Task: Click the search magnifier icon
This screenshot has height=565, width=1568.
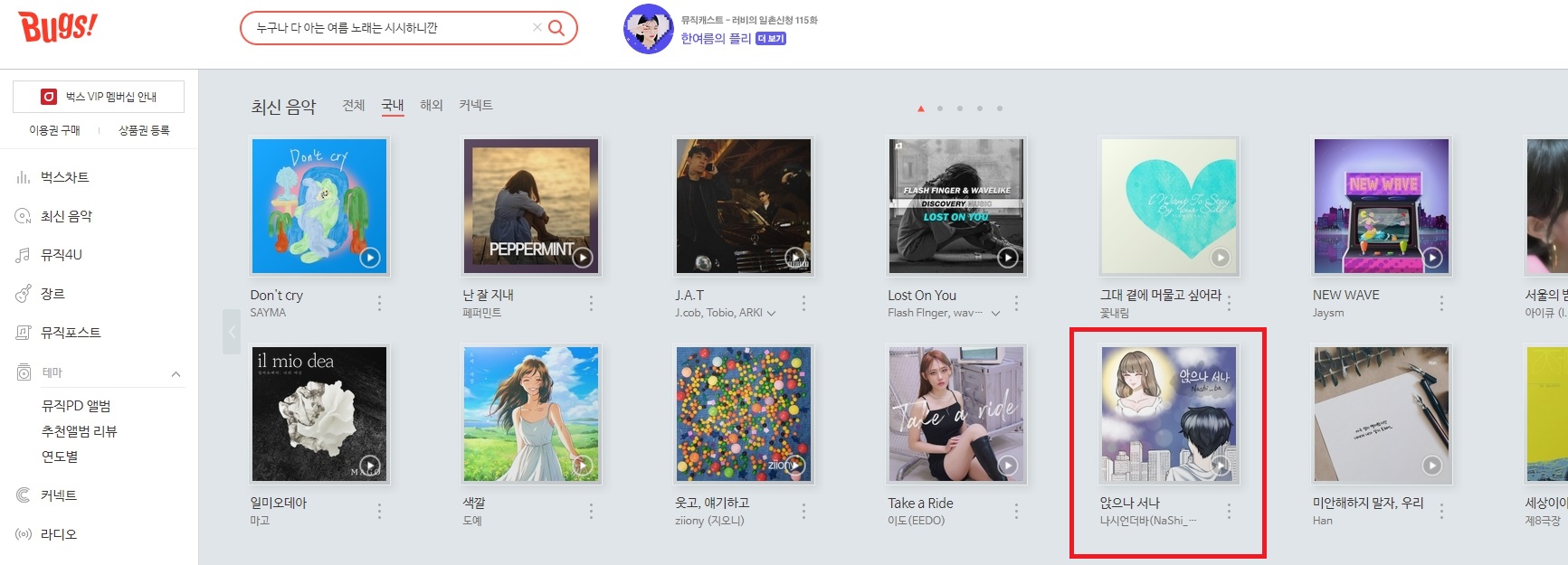Action: point(556,28)
